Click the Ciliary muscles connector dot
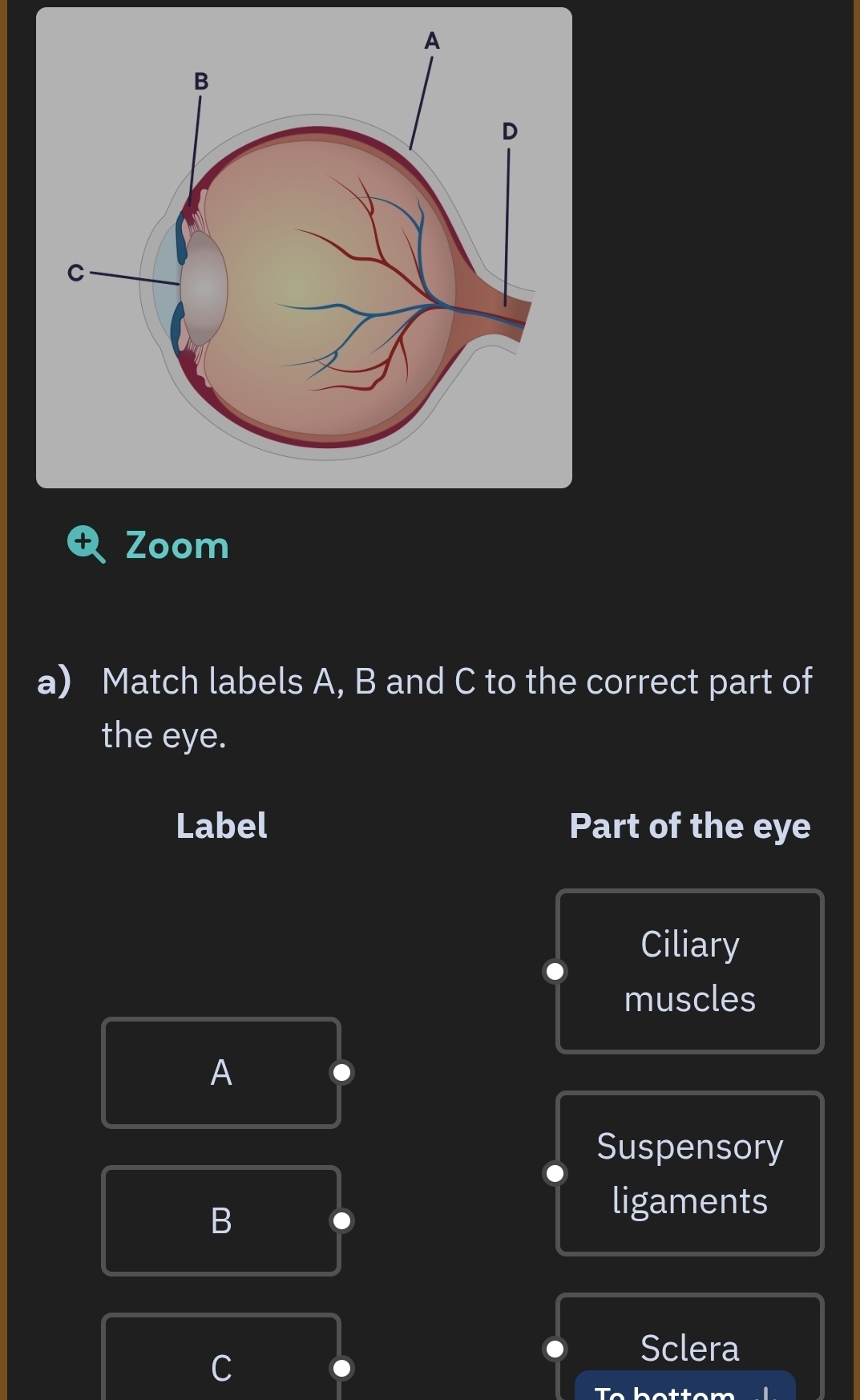 [555, 971]
